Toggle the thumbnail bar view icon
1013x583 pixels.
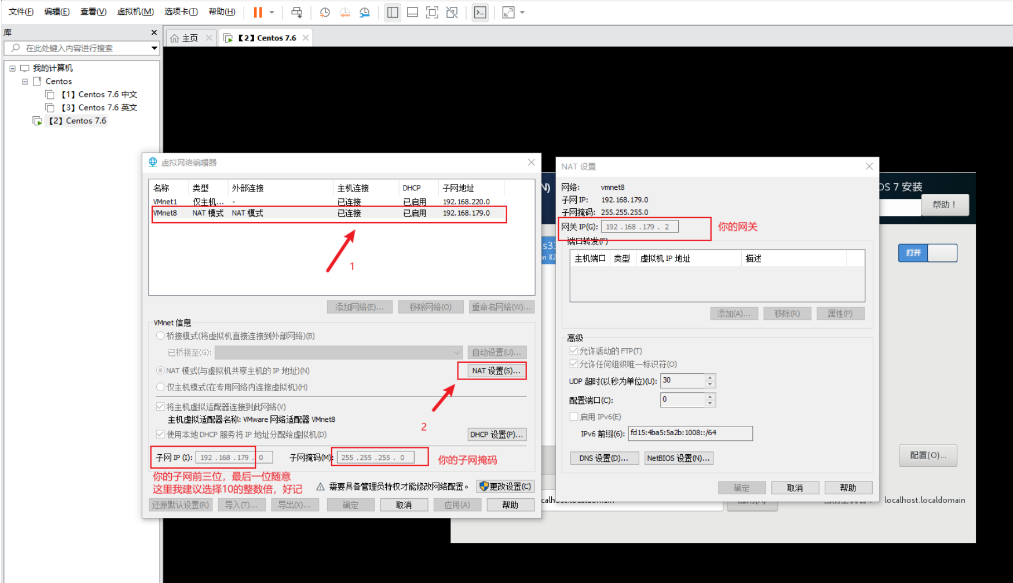412,12
